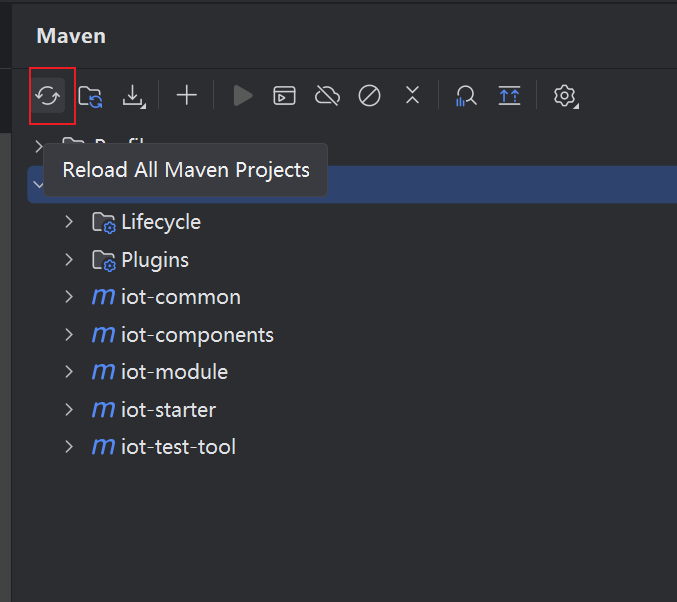Select the iot-test-tool module
This screenshot has width=677, height=602.
point(178,447)
